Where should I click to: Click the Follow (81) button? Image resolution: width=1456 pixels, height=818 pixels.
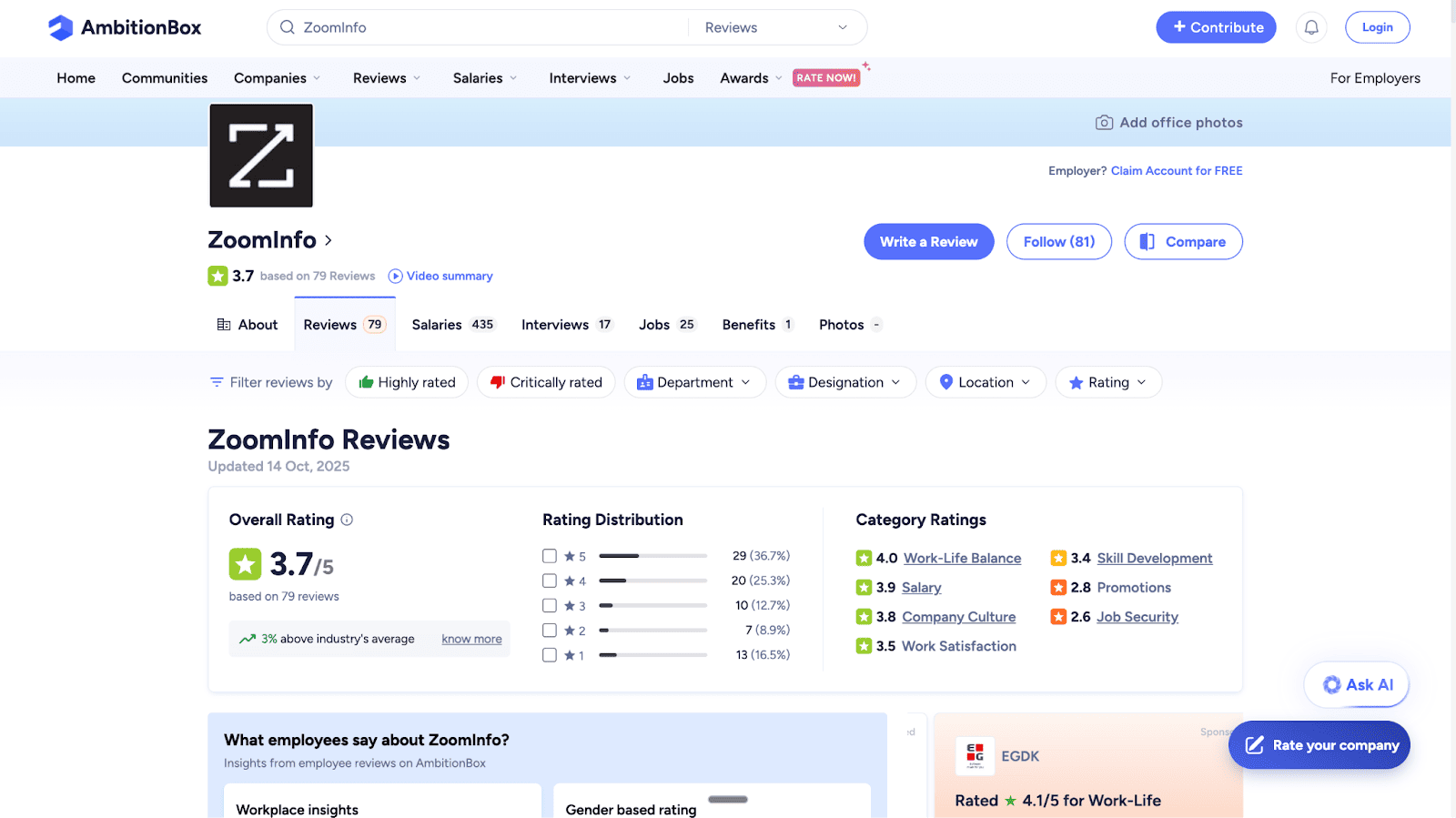[1059, 241]
